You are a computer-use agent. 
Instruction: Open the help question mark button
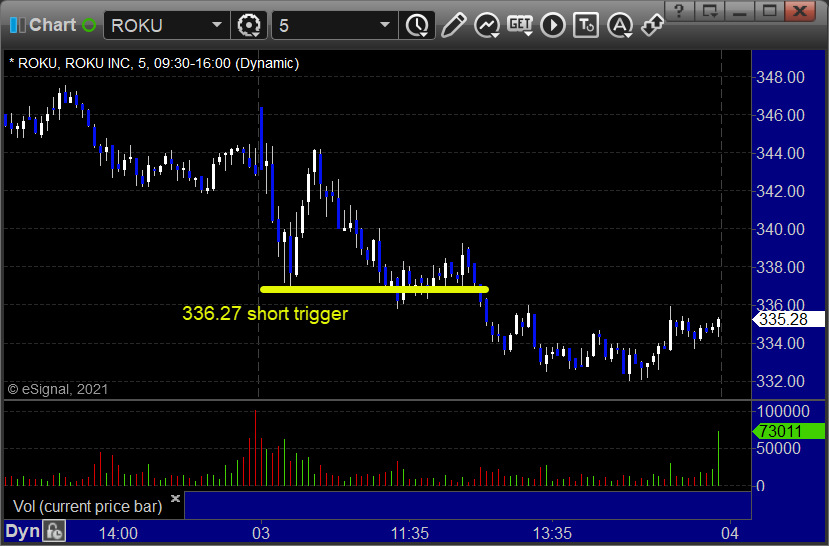click(x=679, y=11)
